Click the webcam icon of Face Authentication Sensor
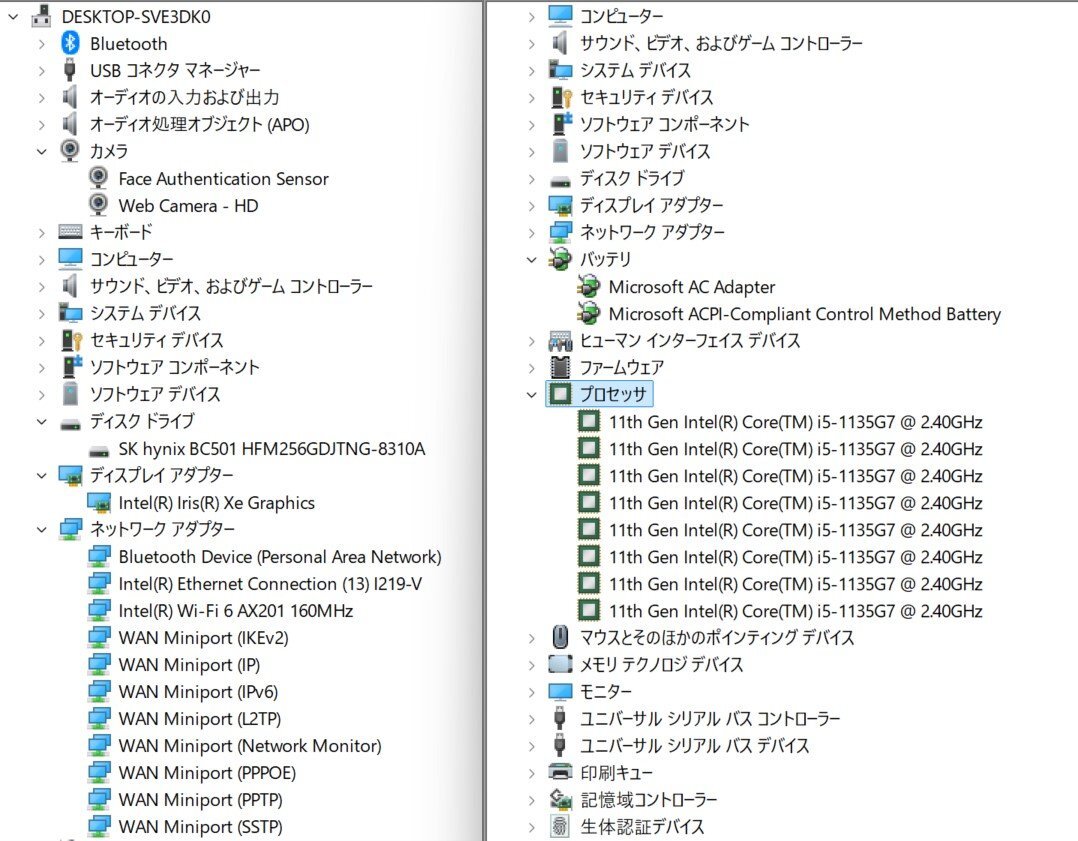 98,178
